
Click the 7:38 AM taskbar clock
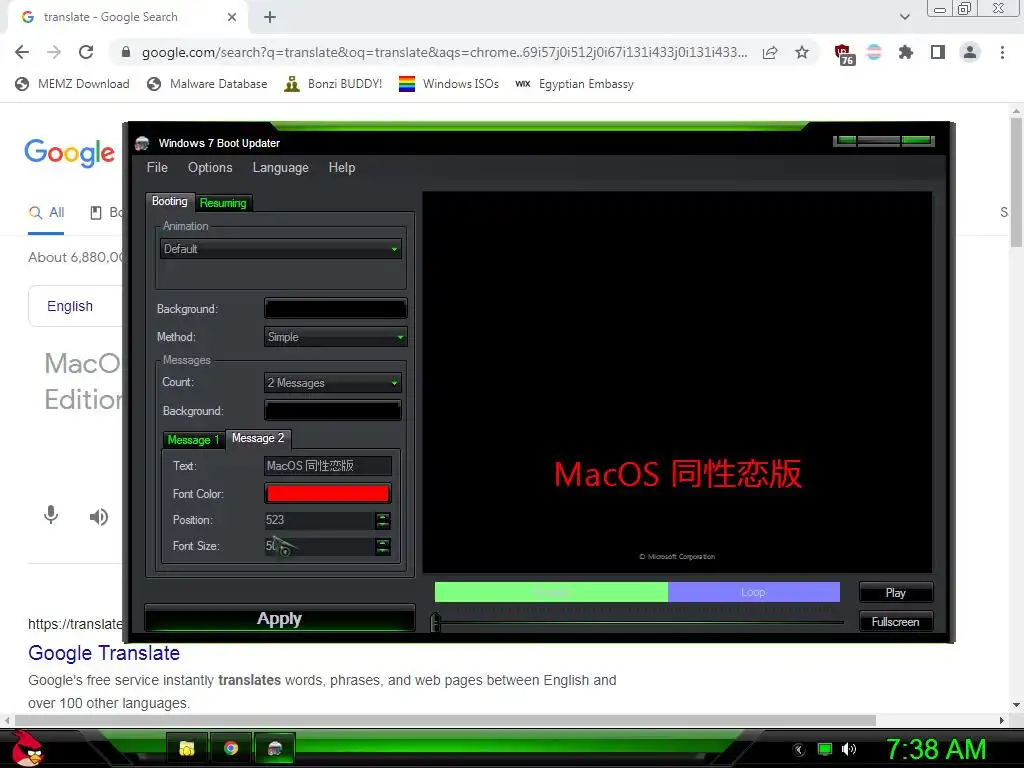(936, 749)
